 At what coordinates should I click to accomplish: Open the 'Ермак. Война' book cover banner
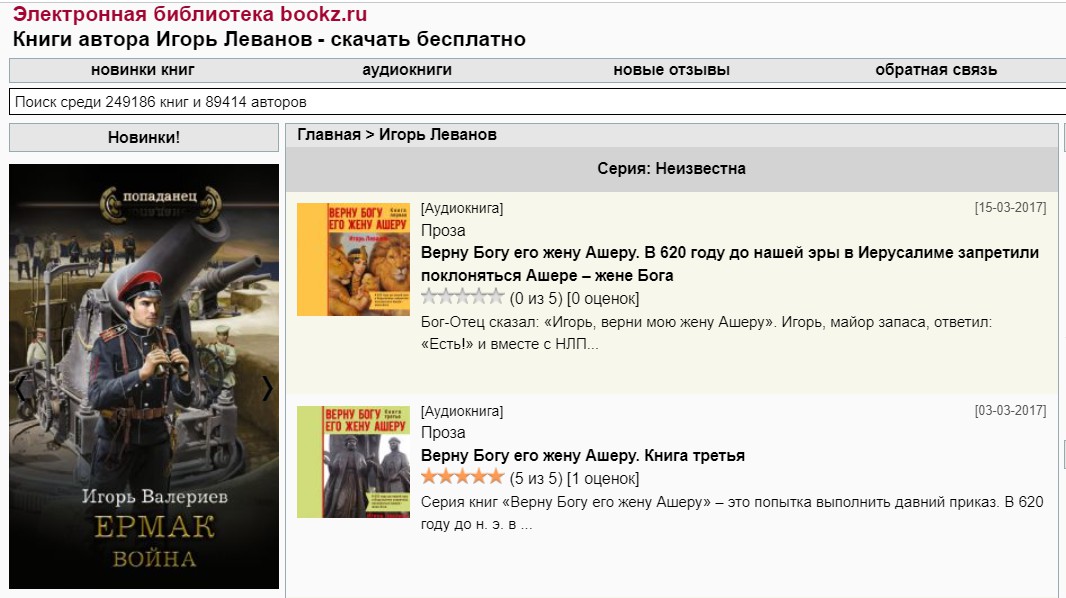pyautogui.click(x=144, y=376)
